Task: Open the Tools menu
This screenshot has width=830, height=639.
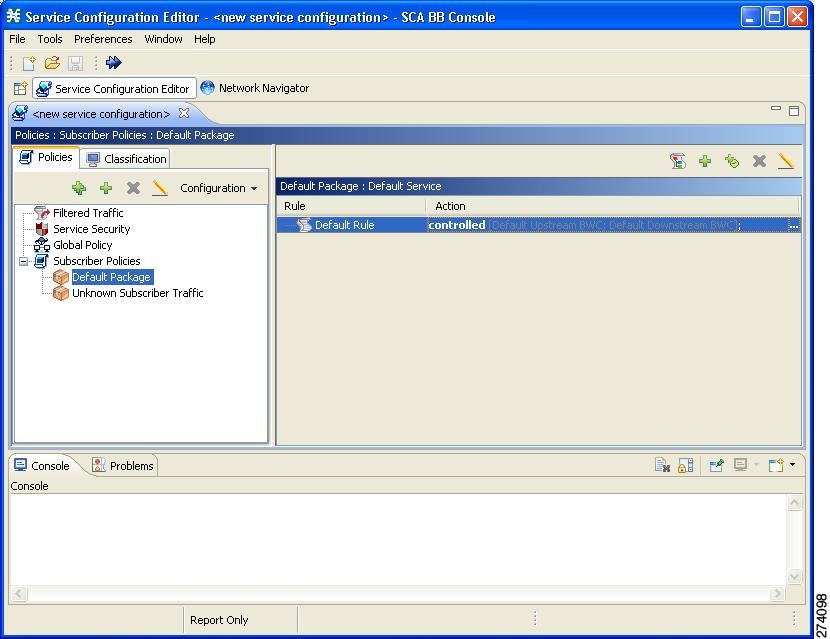Action: [x=50, y=39]
